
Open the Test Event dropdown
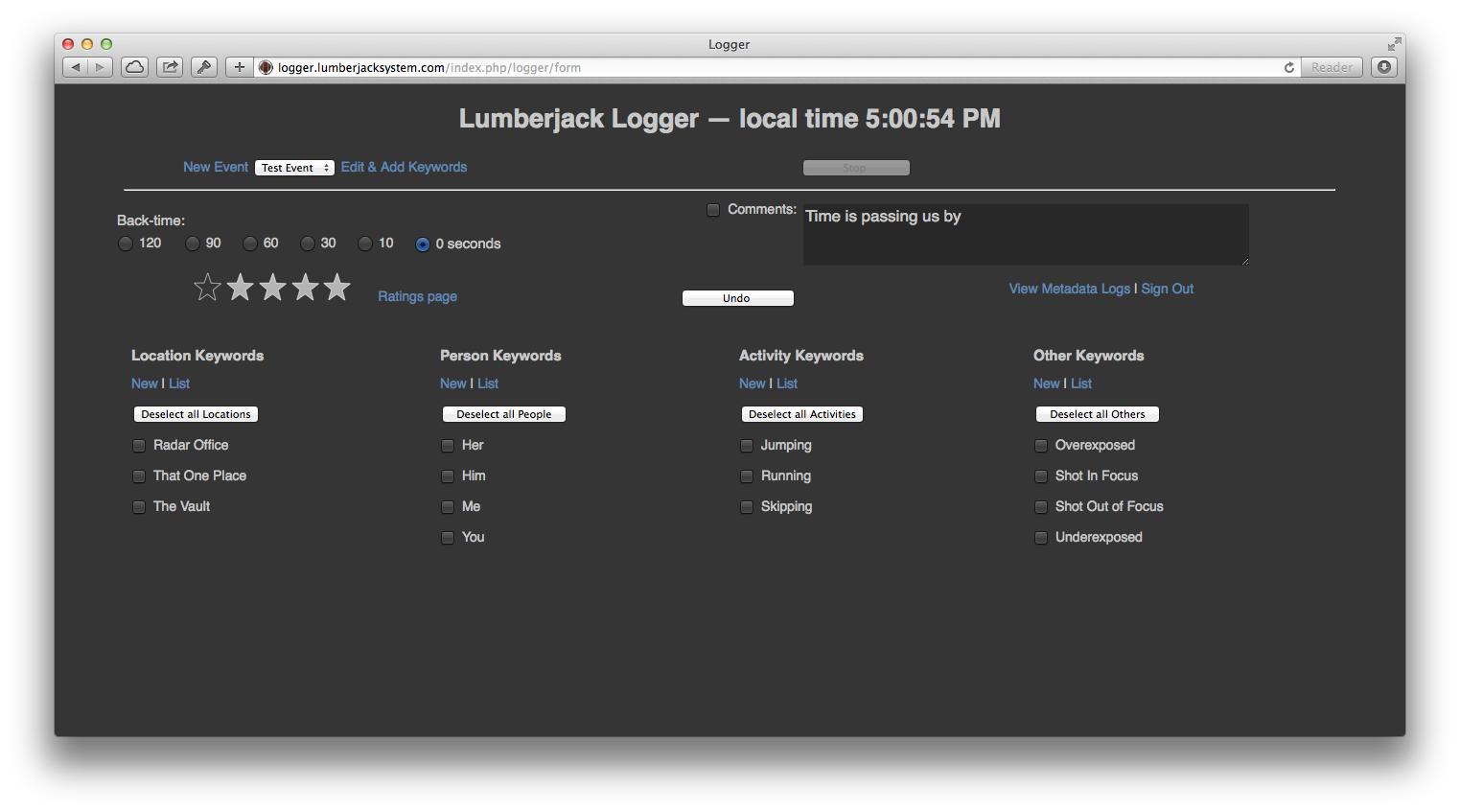coord(294,167)
